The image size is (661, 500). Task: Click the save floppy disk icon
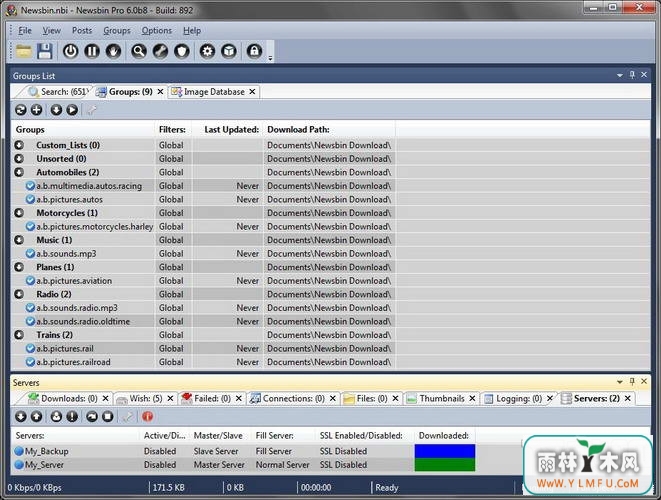[45, 51]
